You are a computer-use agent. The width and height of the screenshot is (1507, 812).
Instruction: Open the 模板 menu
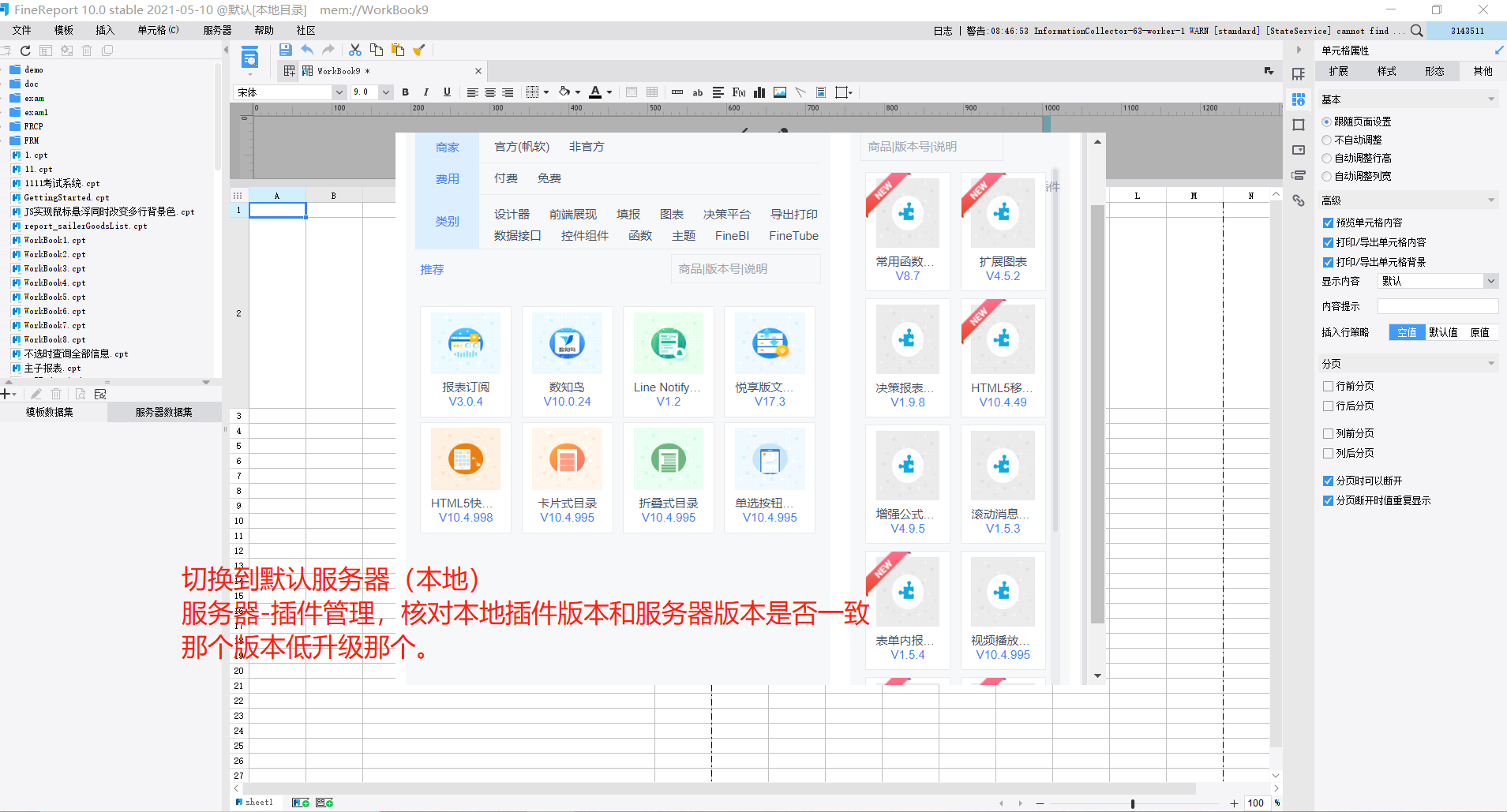pyautogui.click(x=63, y=30)
